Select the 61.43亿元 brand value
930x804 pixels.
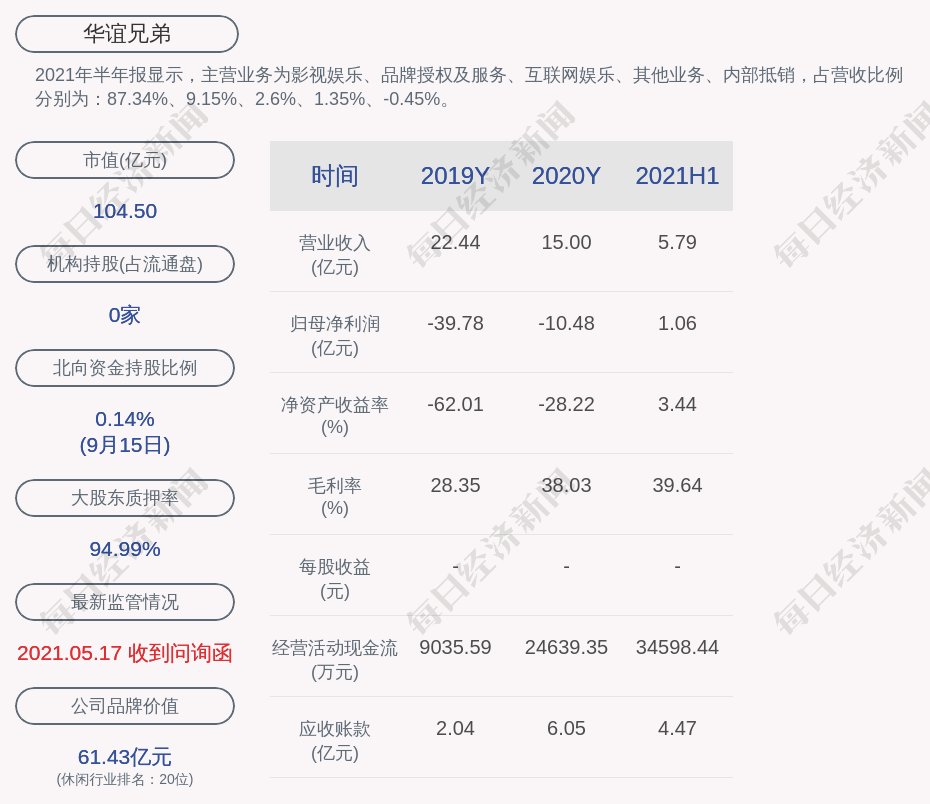[125, 757]
